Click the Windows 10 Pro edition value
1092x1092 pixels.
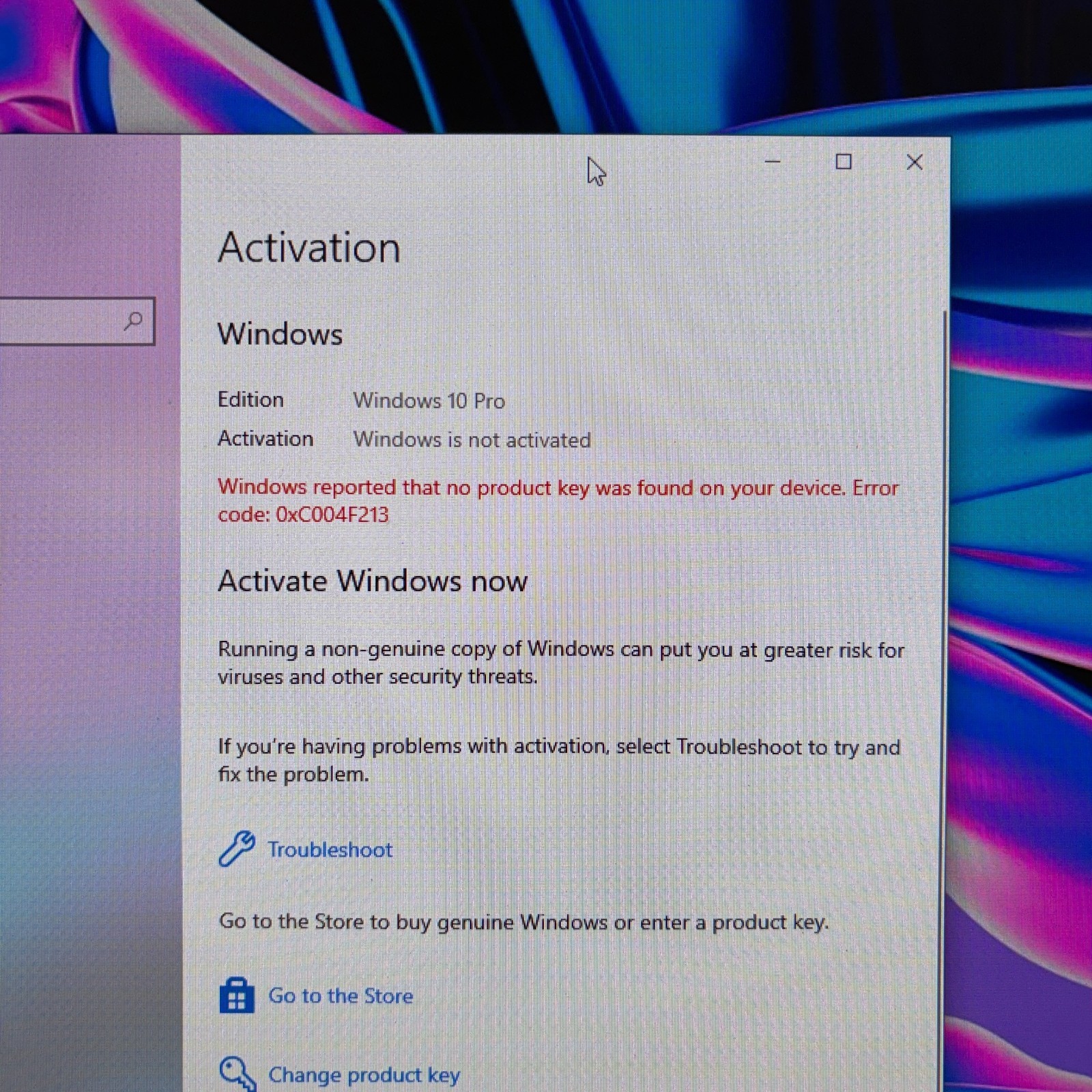pos(429,401)
